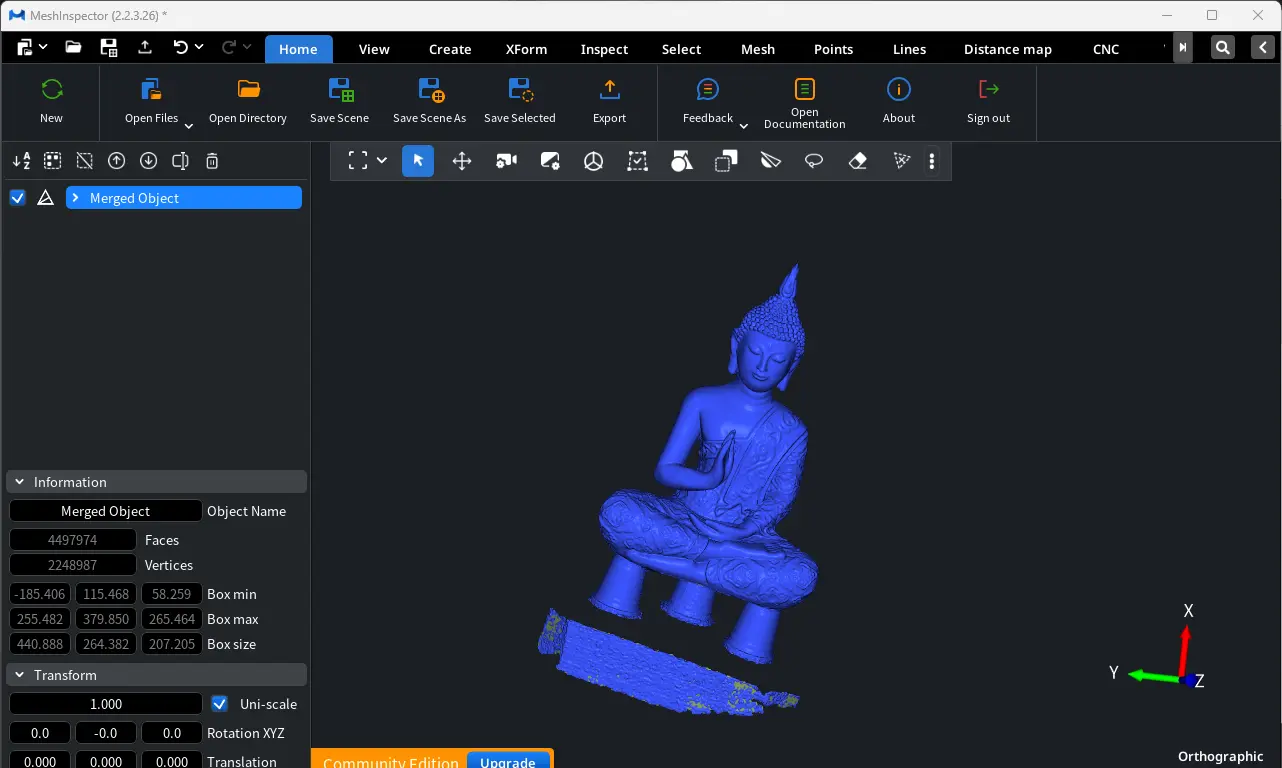1282x768 pixels.
Task: Click the overlapping squares toolbar icon
Action: tap(726, 161)
